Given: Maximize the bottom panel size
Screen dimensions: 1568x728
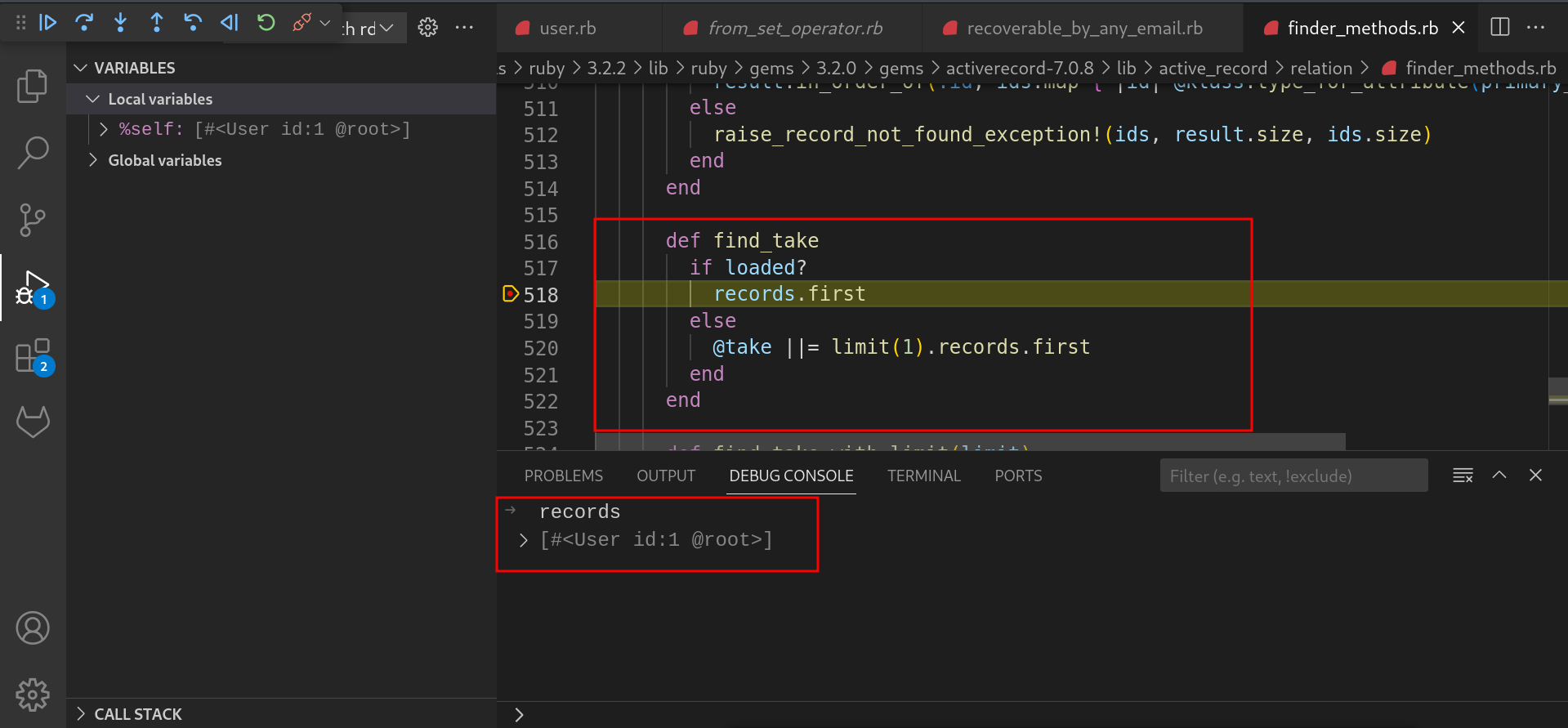Looking at the screenshot, I should pyautogui.click(x=1499, y=475).
